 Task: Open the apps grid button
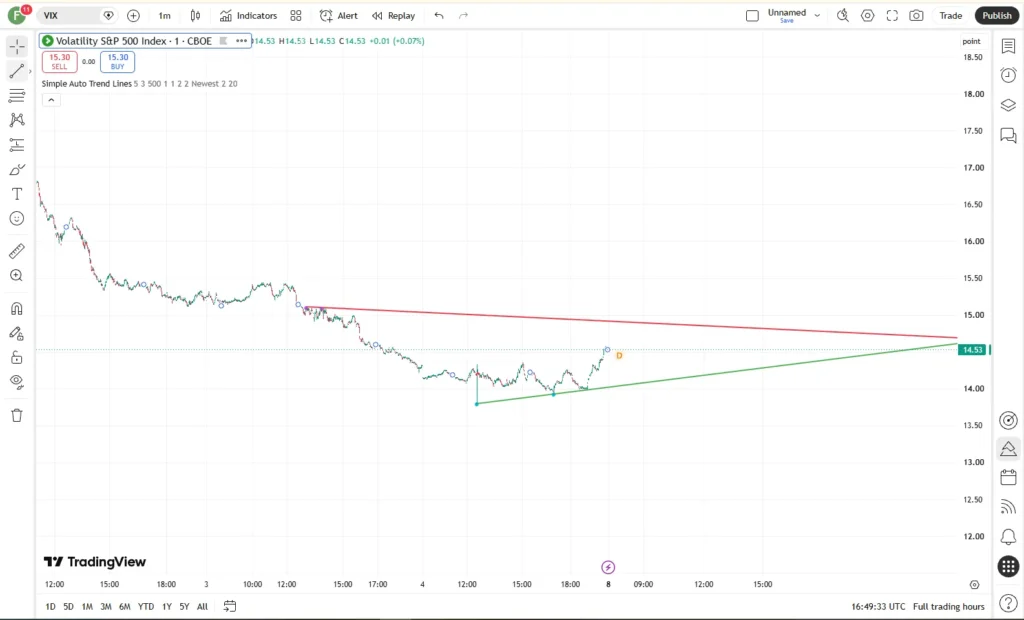point(1008,566)
